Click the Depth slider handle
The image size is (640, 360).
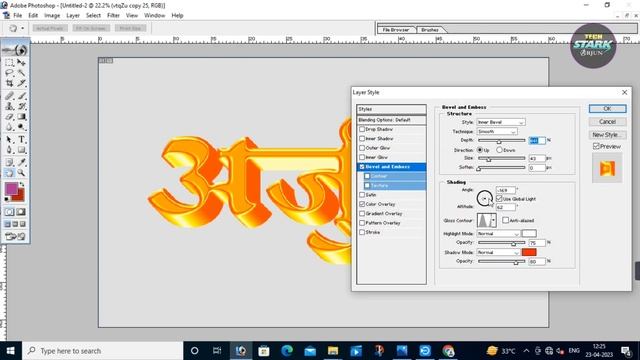[x=498, y=142]
